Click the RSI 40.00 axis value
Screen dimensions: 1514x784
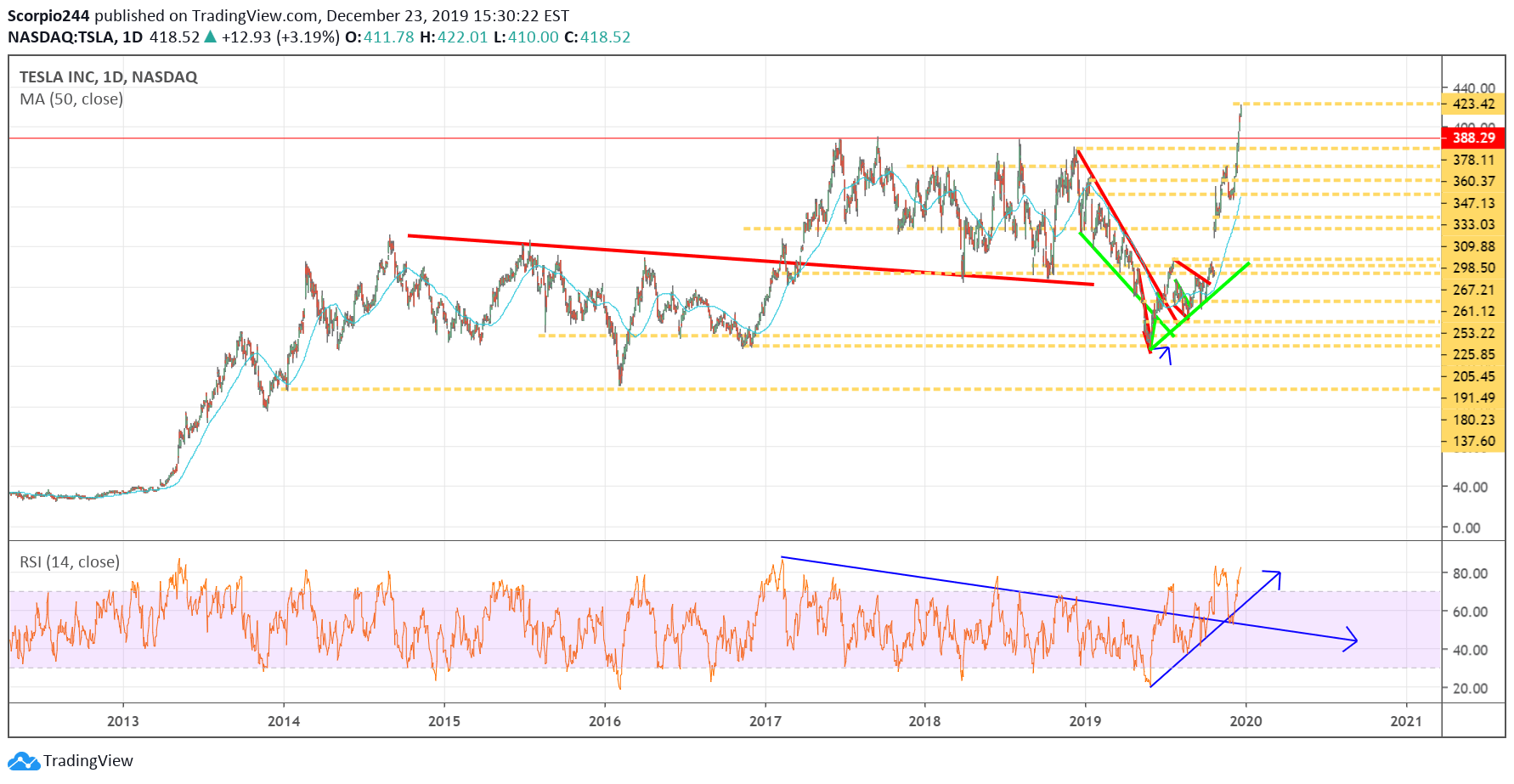1470,650
